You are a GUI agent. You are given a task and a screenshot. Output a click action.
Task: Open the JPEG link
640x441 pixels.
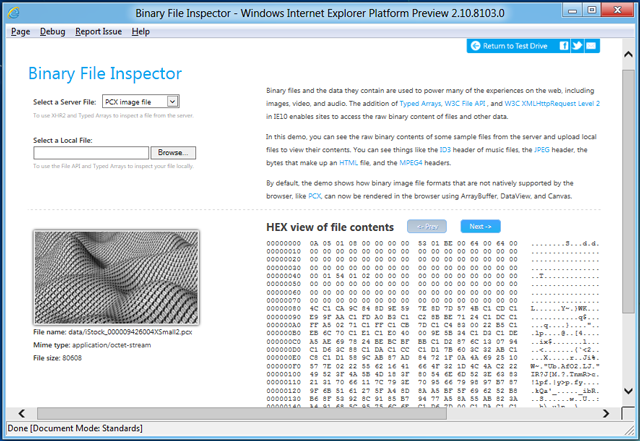pos(542,149)
